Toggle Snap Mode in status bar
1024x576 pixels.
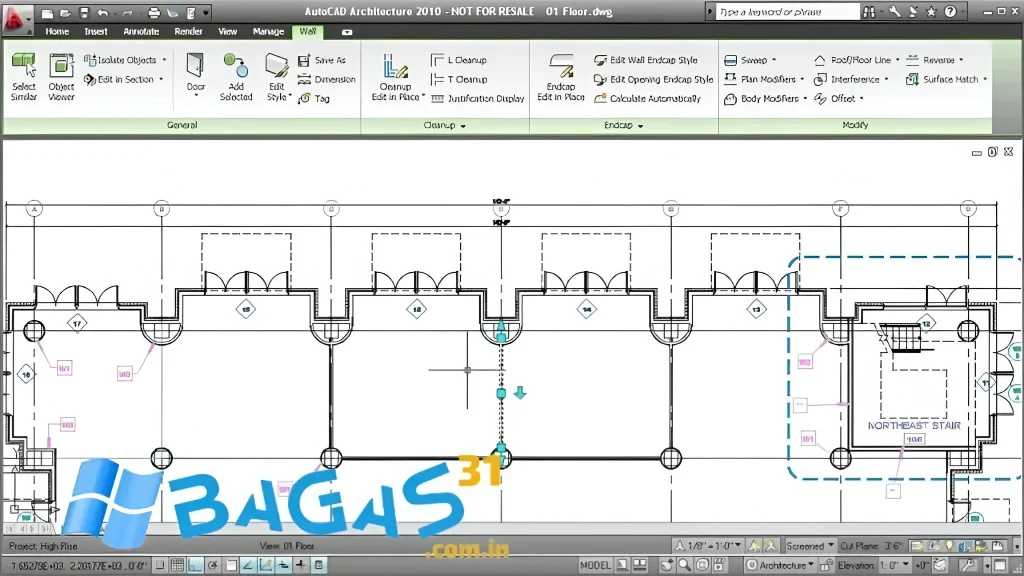tap(159, 566)
